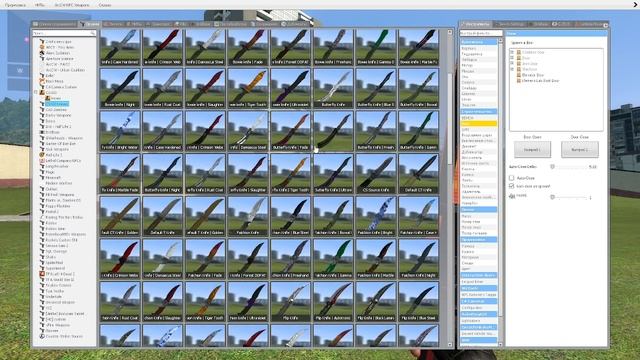Select Counter-Strike: Source in the category list
The width and height of the screenshot is (640, 360).
coord(60,336)
